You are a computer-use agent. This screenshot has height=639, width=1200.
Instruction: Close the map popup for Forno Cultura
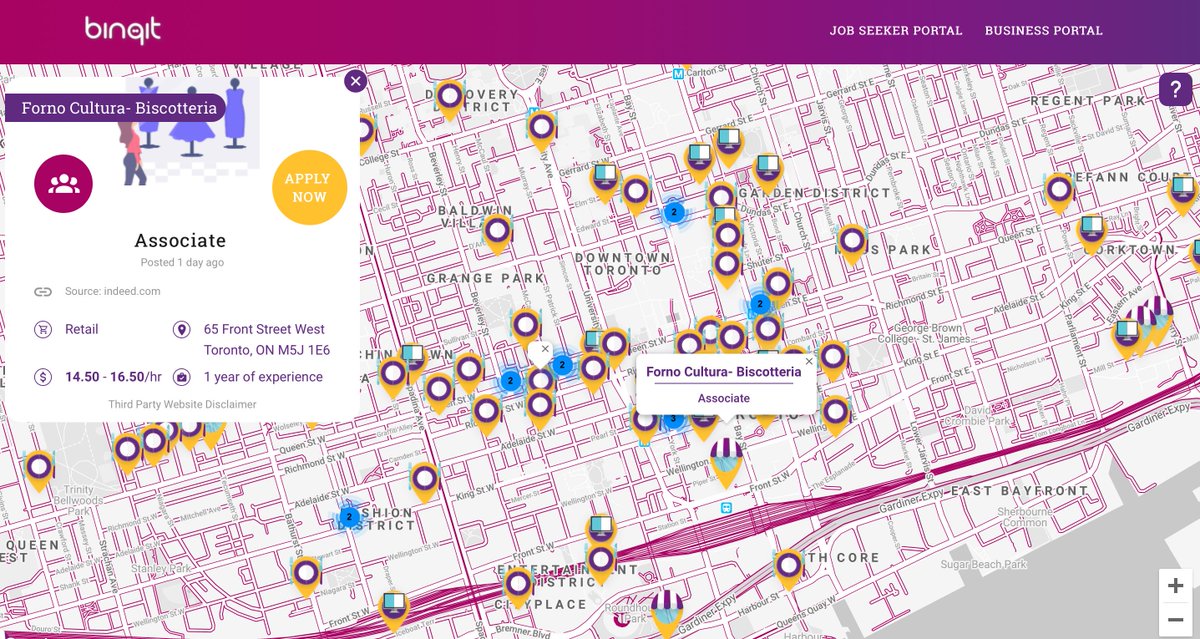click(809, 361)
